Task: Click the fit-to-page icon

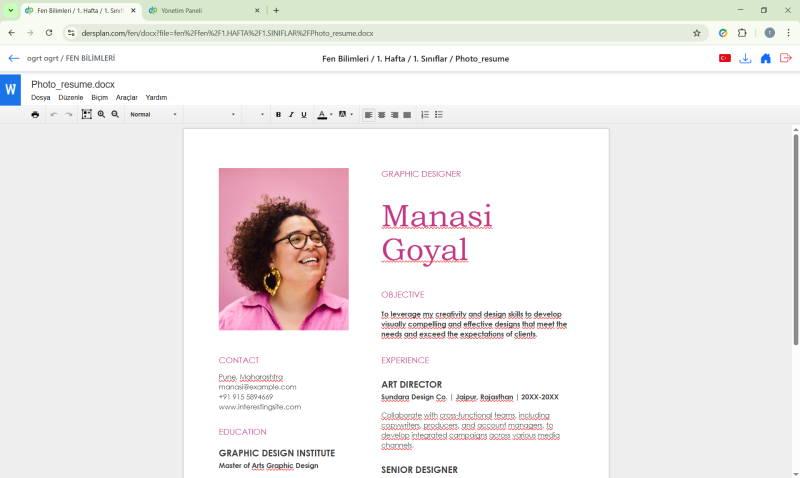Action: [x=87, y=115]
